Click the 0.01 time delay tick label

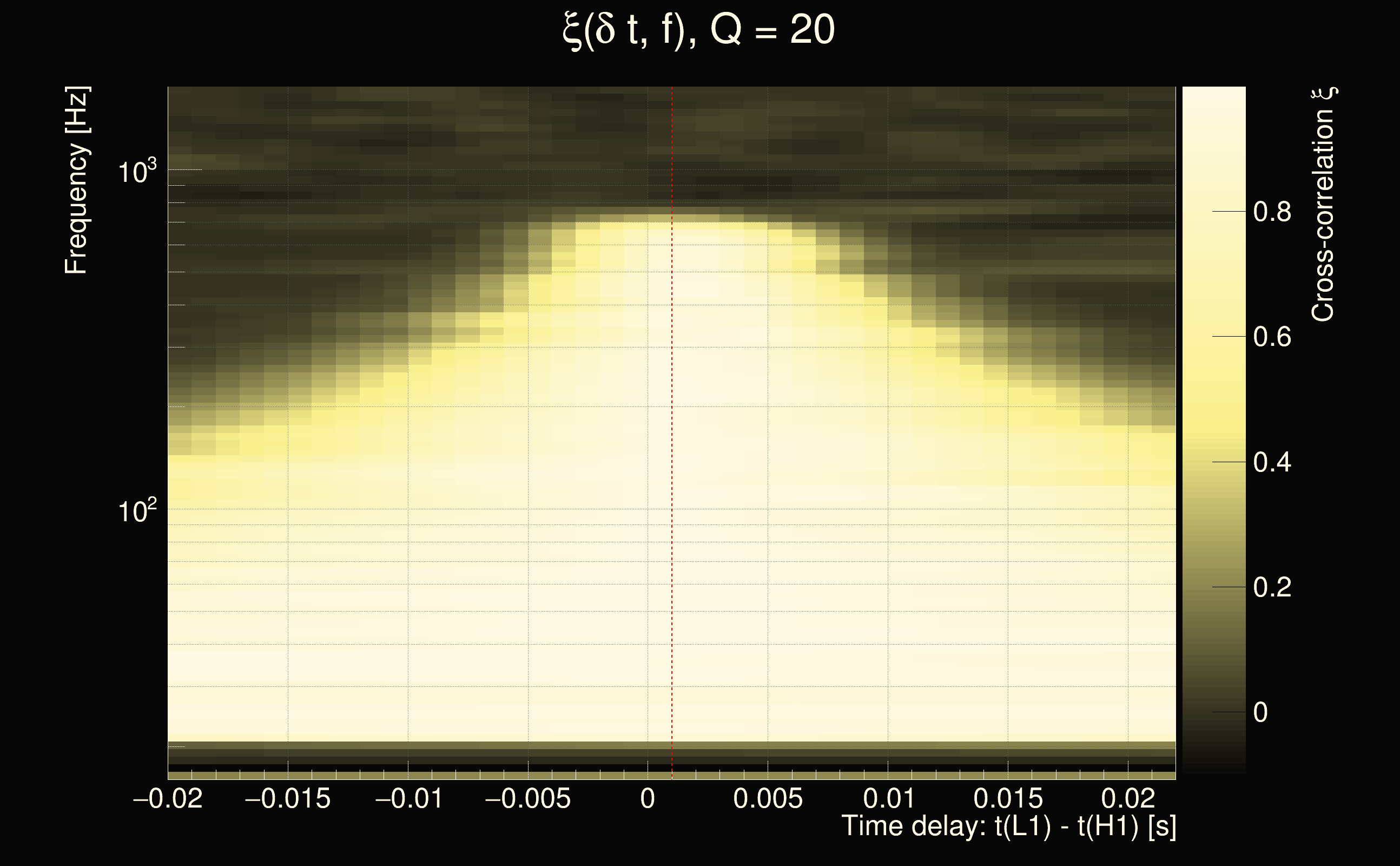(888, 798)
